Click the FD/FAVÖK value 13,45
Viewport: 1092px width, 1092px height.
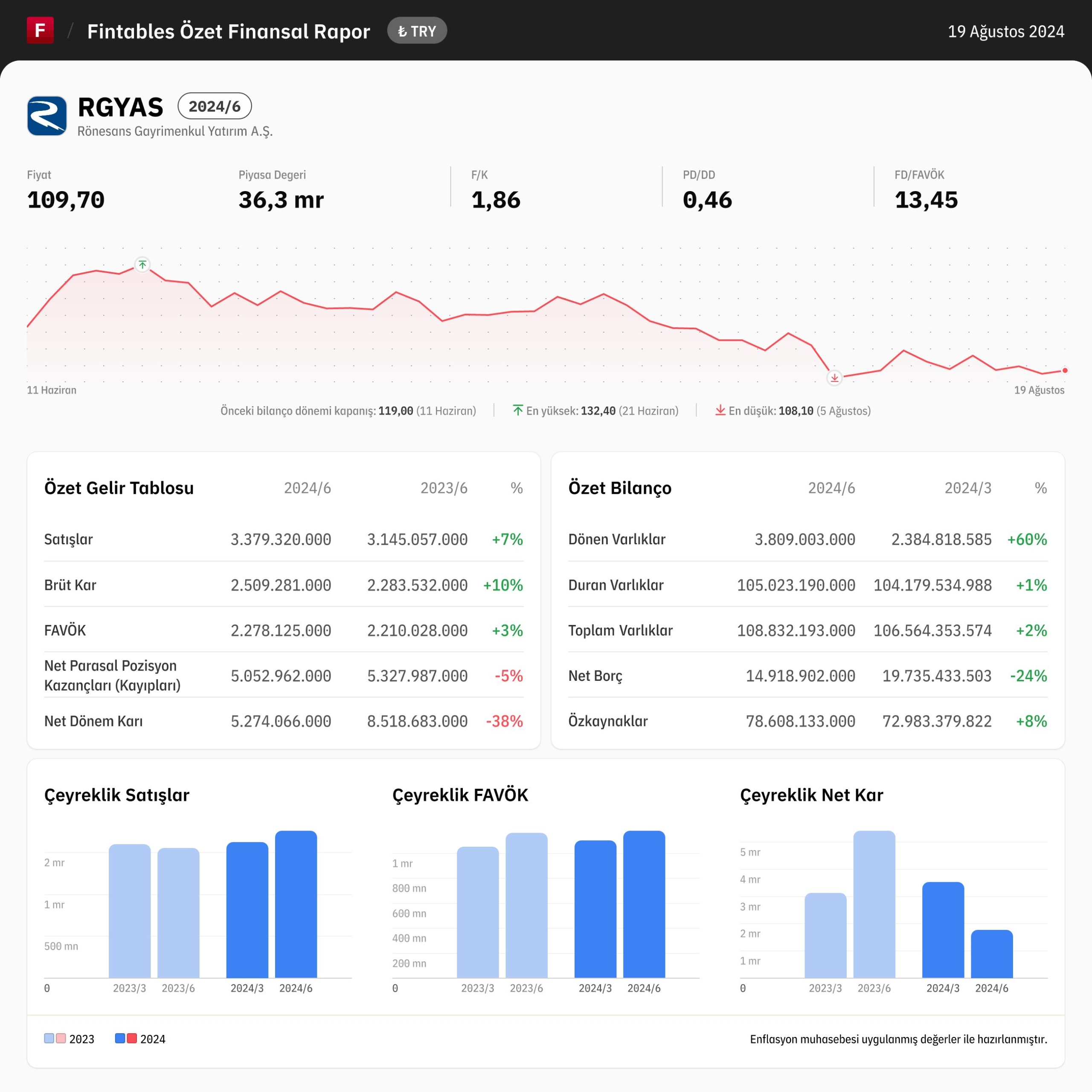click(x=926, y=200)
